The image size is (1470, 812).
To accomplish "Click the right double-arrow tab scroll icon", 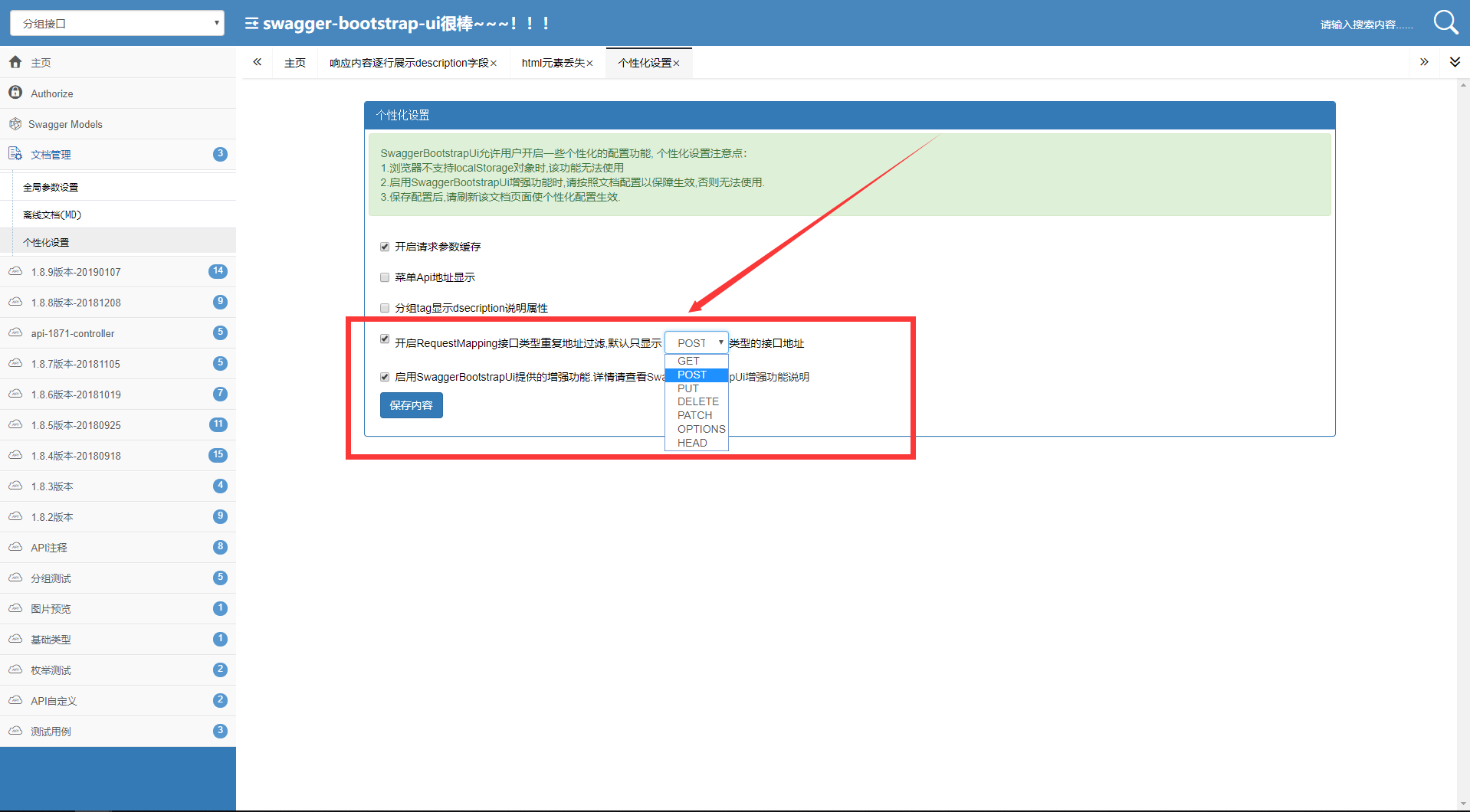I will pos(1424,62).
